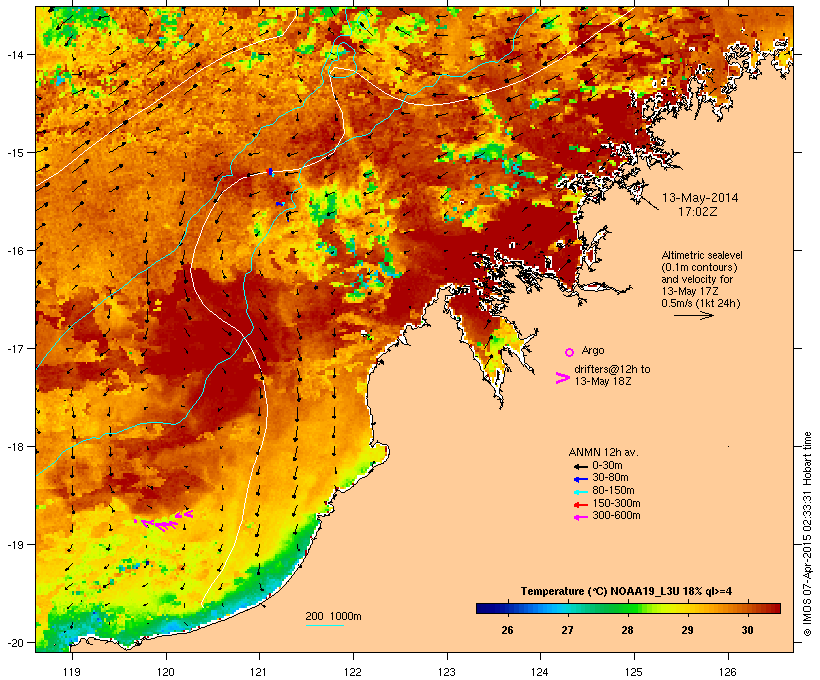Click the magenta Argo circle marker
820x680 pixels.
tap(570, 352)
